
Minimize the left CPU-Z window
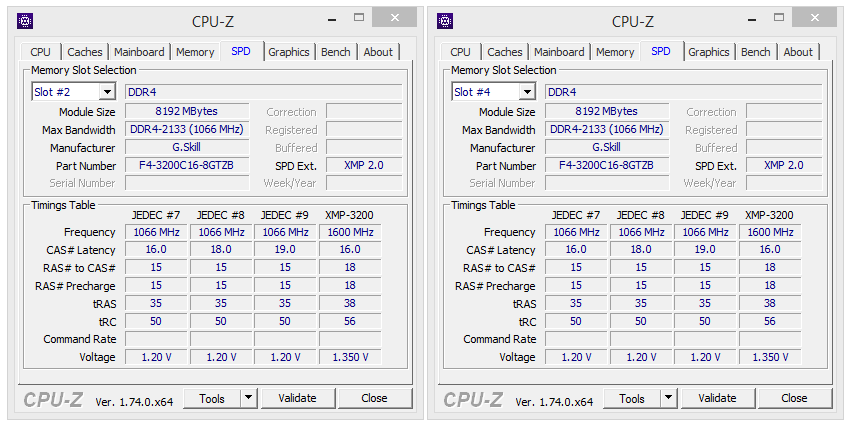pyautogui.click(x=332, y=19)
